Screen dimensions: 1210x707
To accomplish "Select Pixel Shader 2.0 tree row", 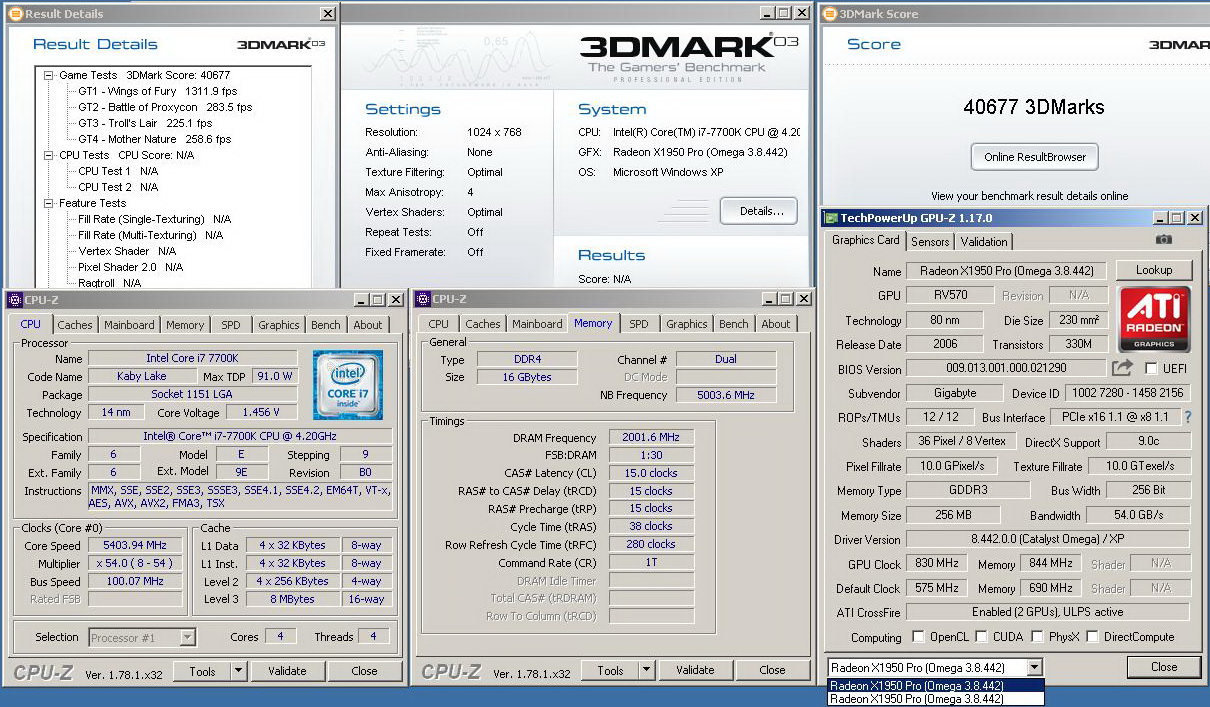I will point(131,267).
